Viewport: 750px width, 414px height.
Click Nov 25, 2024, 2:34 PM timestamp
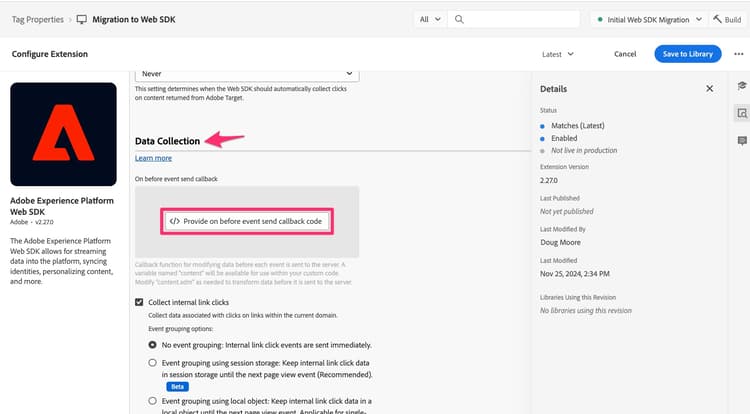(x=574, y=274)
